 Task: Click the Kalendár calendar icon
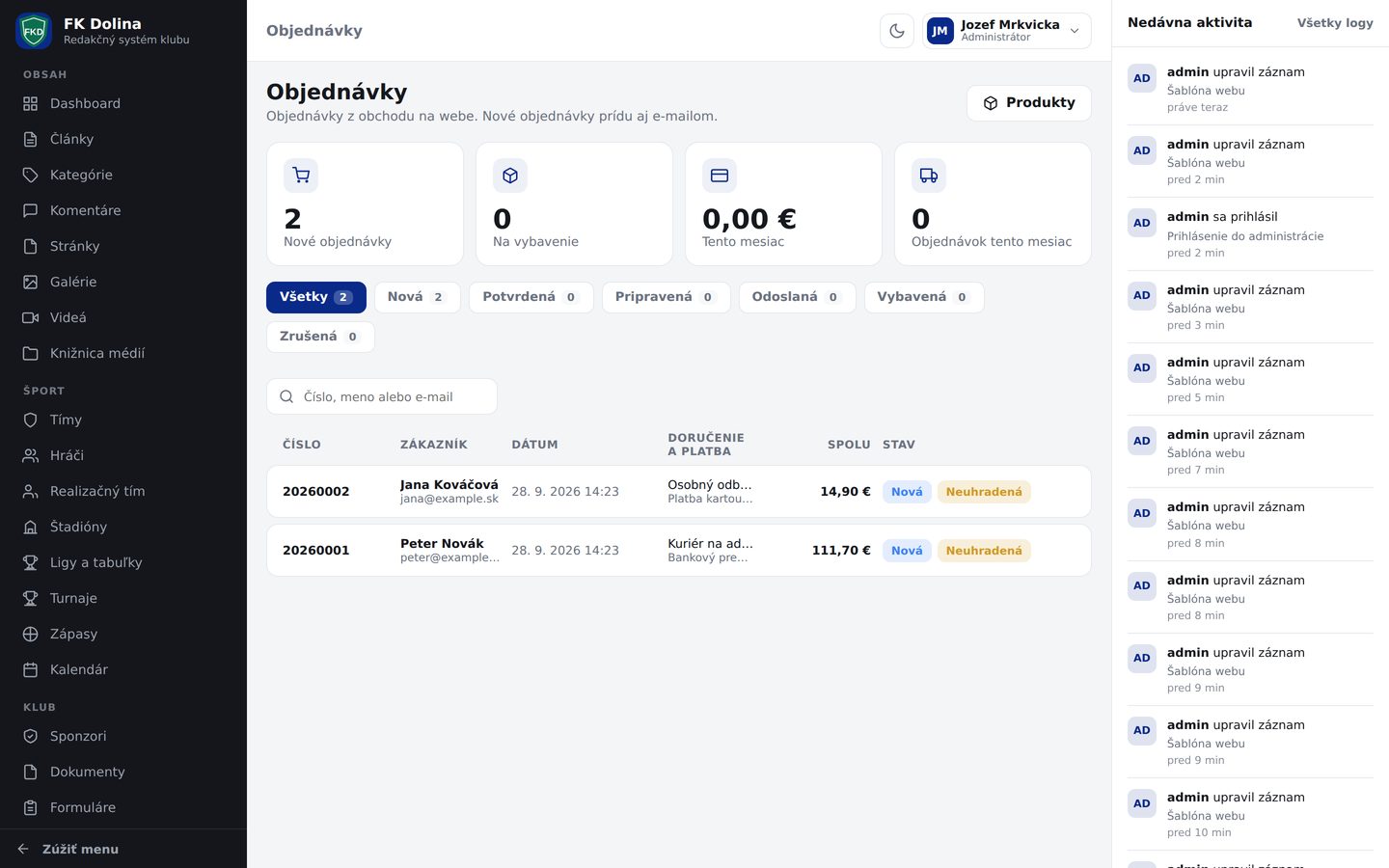(x=30, y=669)
